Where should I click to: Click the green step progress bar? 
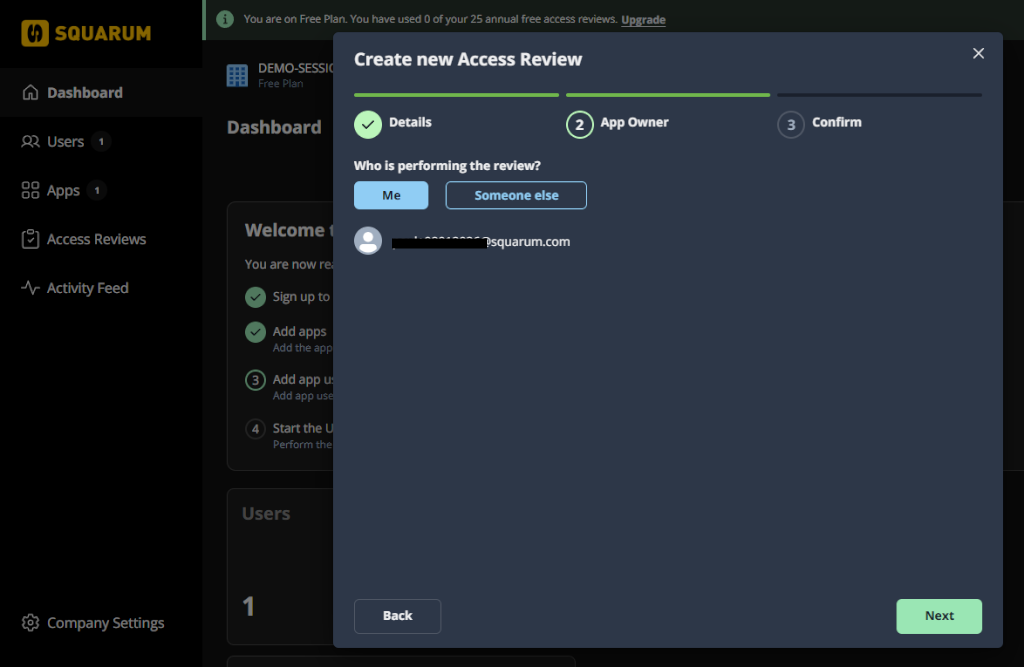[456, 95]
